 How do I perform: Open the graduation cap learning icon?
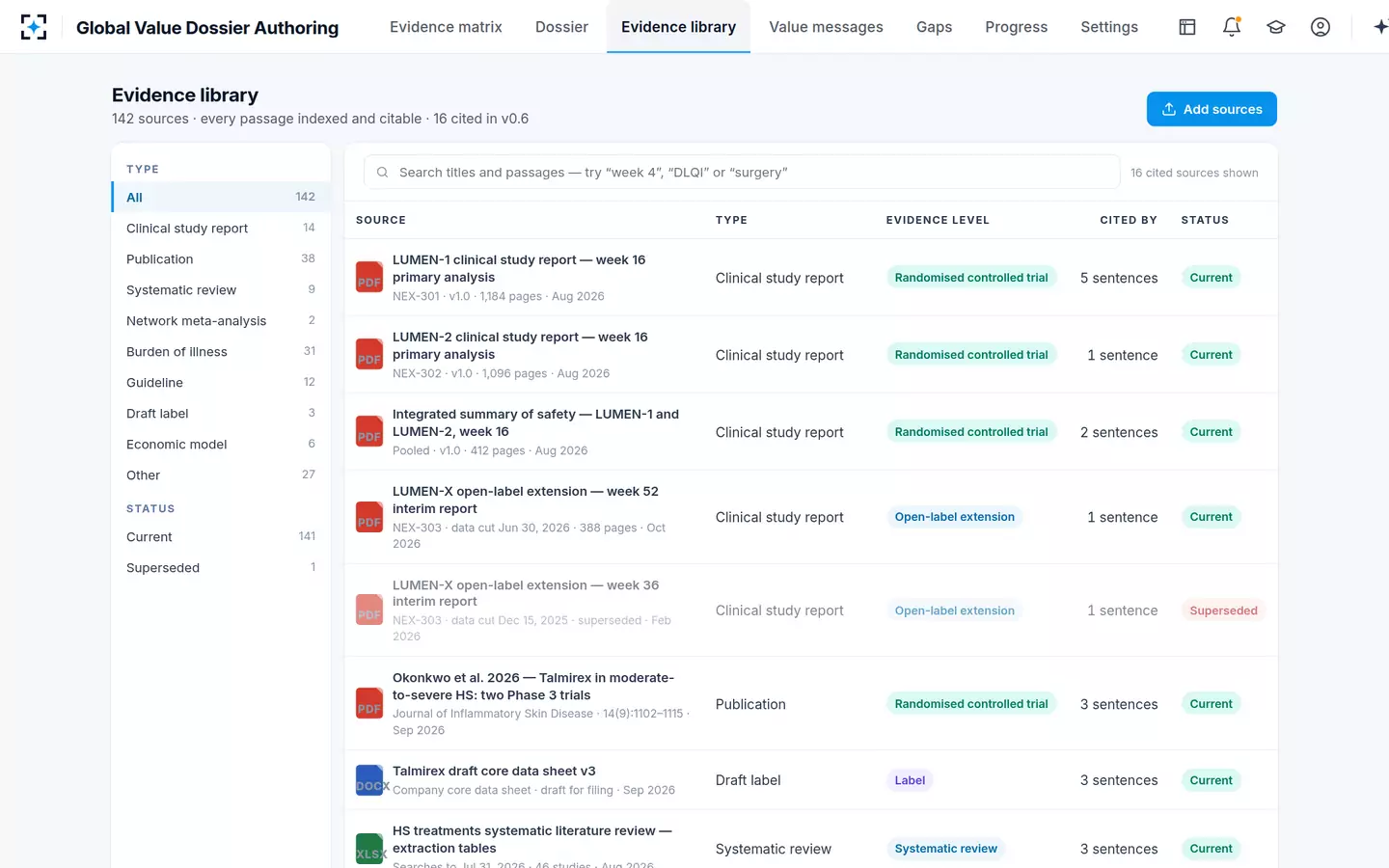(1276, 27)
